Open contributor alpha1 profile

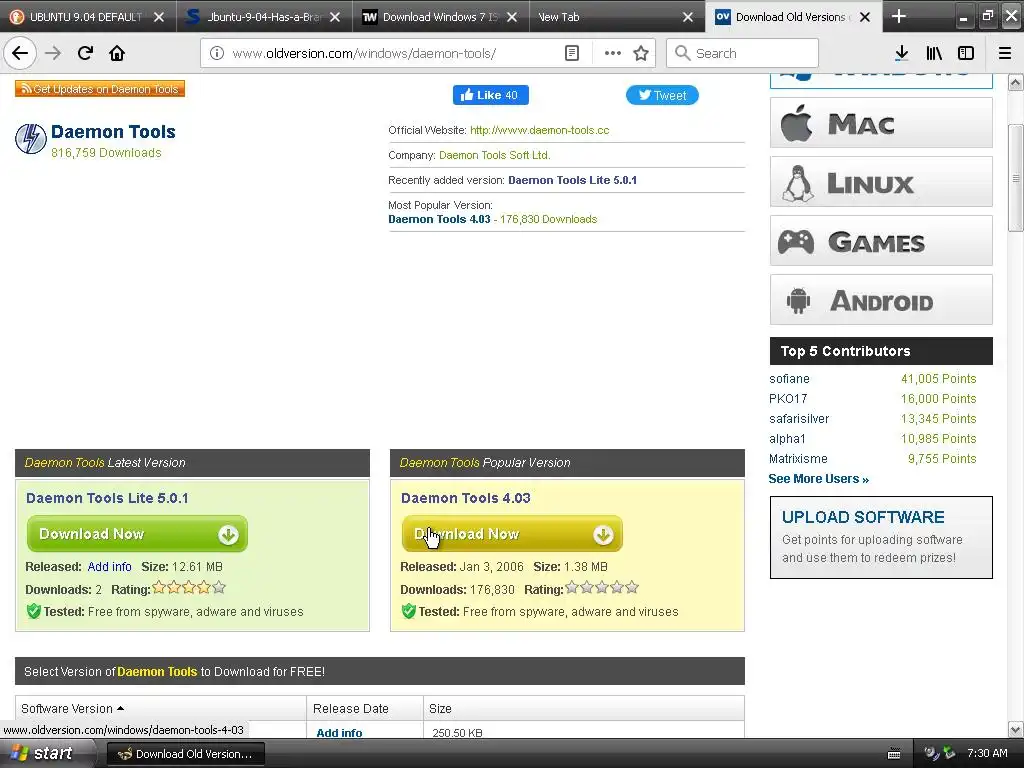pos(787,439)
